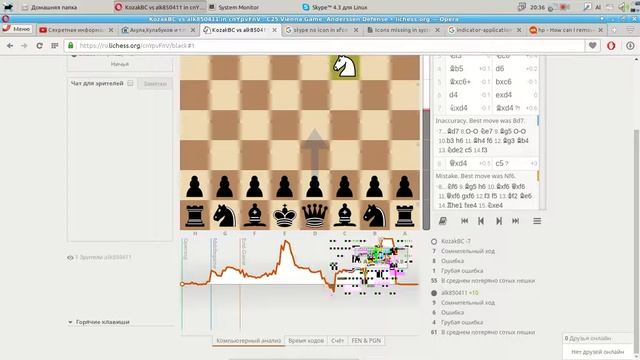This screenshot has height=360, width=640.
Task: Select the black pawn on the H file
Action: [195, 187]
